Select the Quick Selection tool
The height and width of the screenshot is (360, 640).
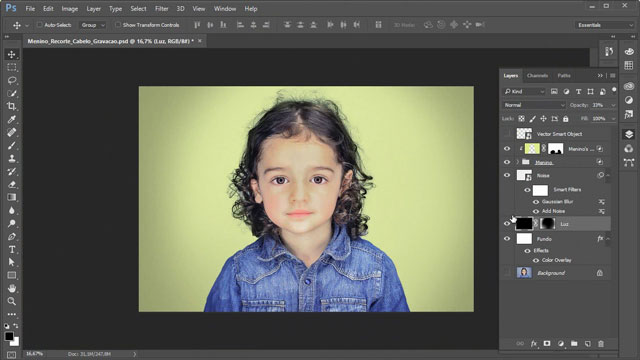click(11, 93)
